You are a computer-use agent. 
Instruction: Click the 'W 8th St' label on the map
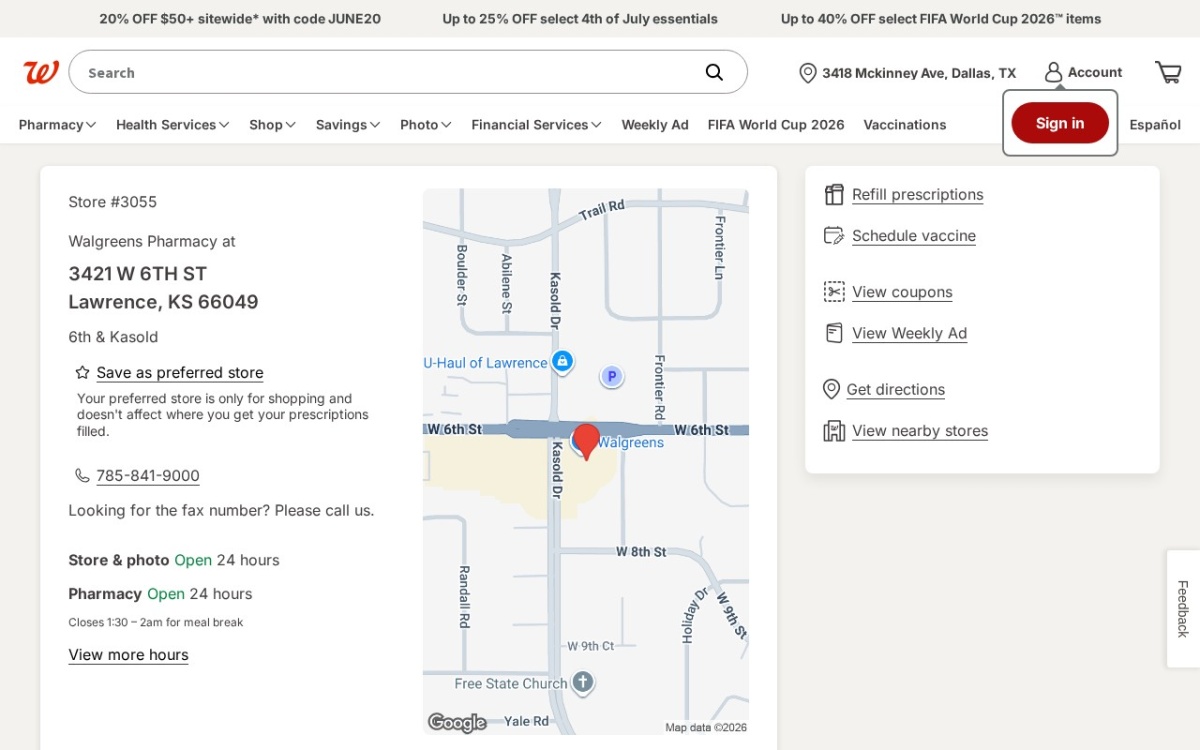click(641, 551)
